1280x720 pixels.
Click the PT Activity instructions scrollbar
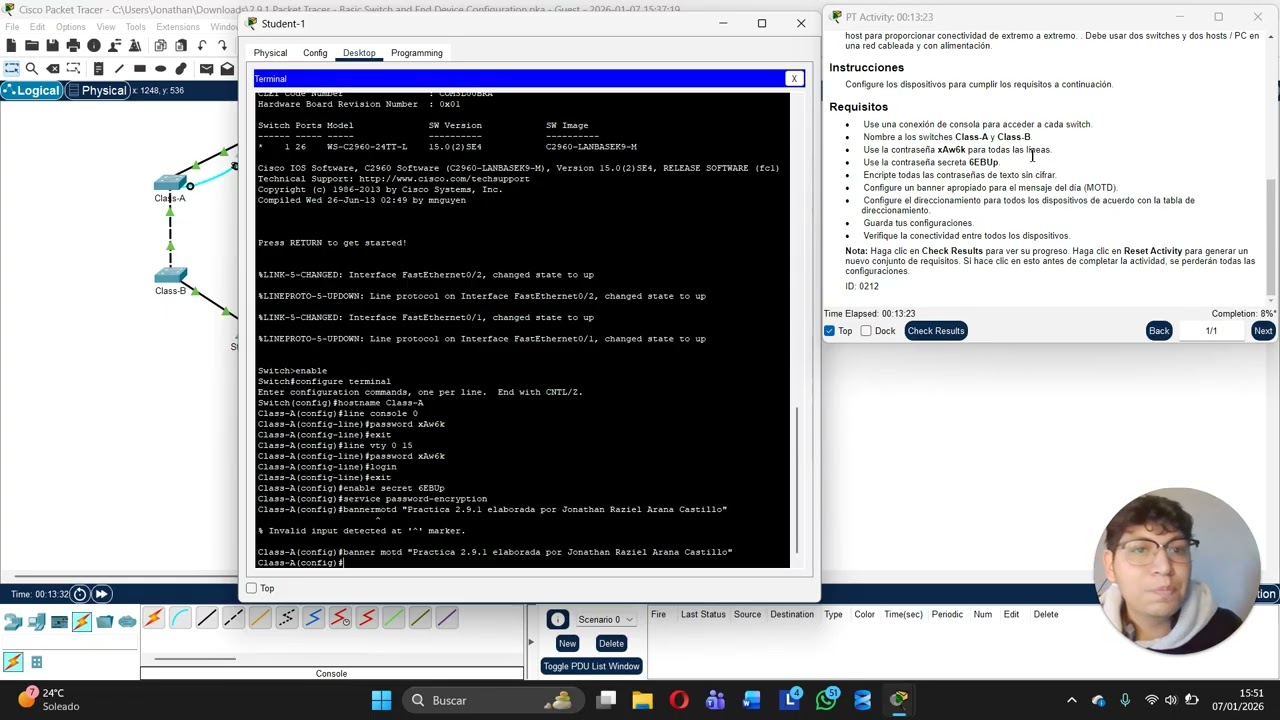[x=1272, y=236]
